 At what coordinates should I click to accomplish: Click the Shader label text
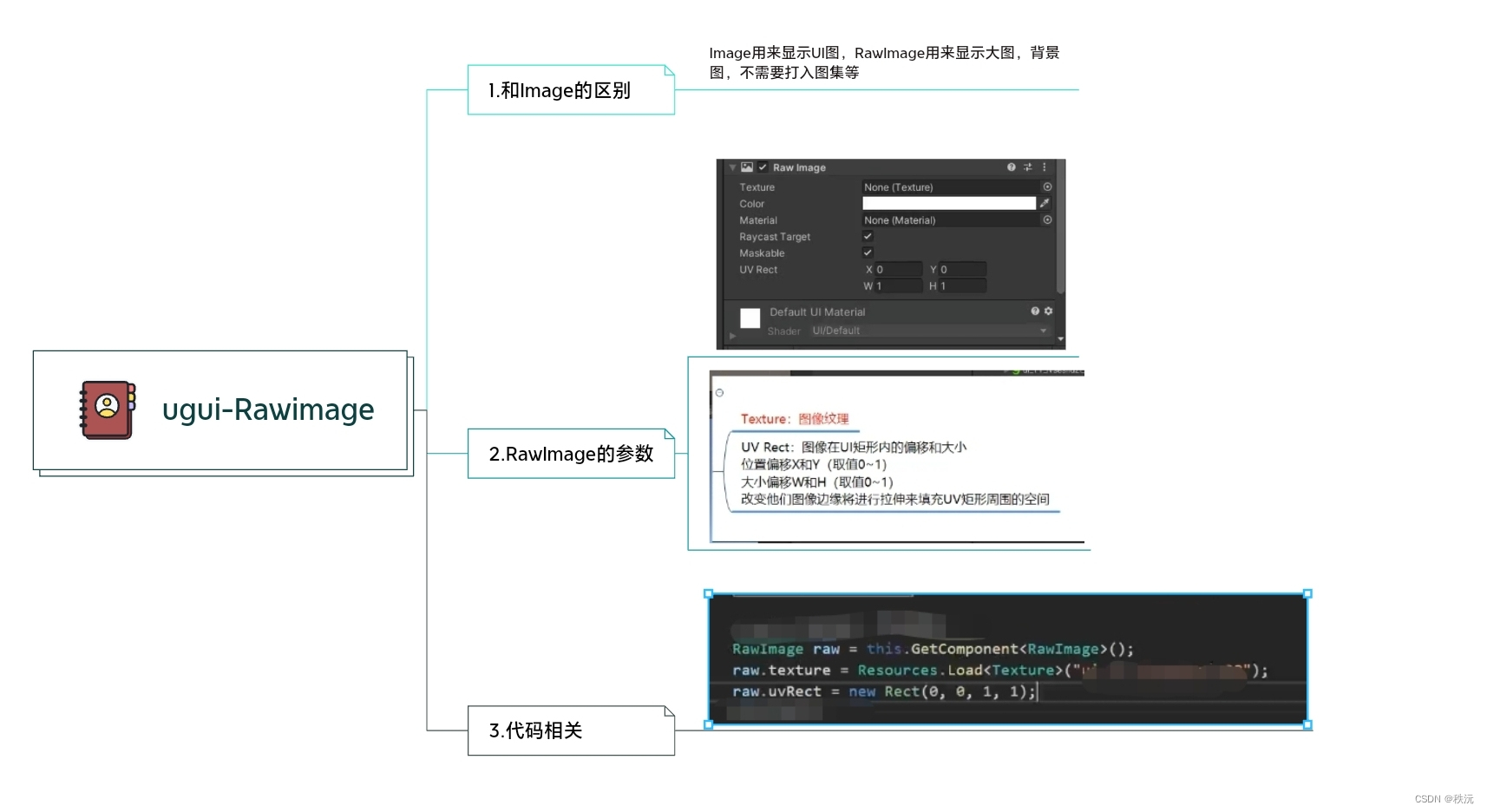[x=783, y=331]
